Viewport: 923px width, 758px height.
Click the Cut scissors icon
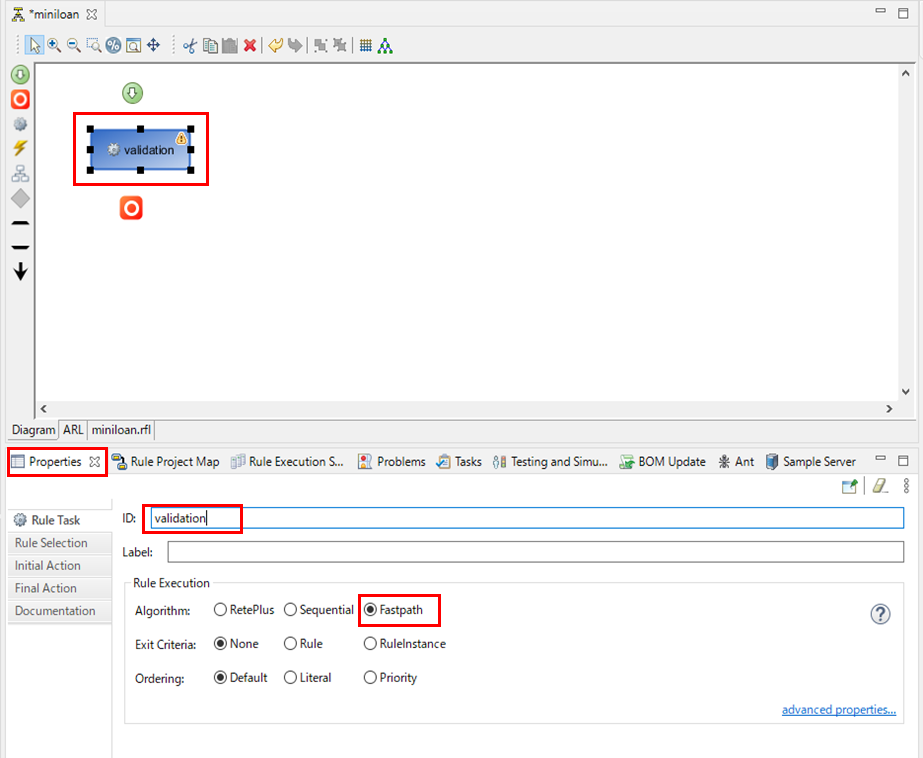[190, 45]
